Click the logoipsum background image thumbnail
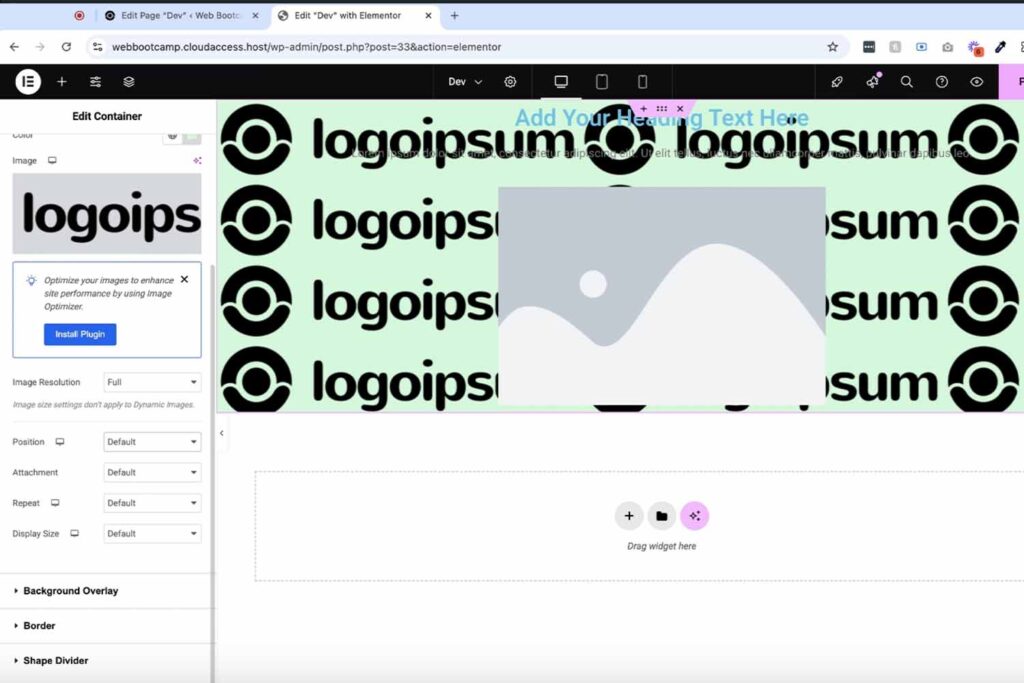1024x683 pixels. (x=107, y=213)
